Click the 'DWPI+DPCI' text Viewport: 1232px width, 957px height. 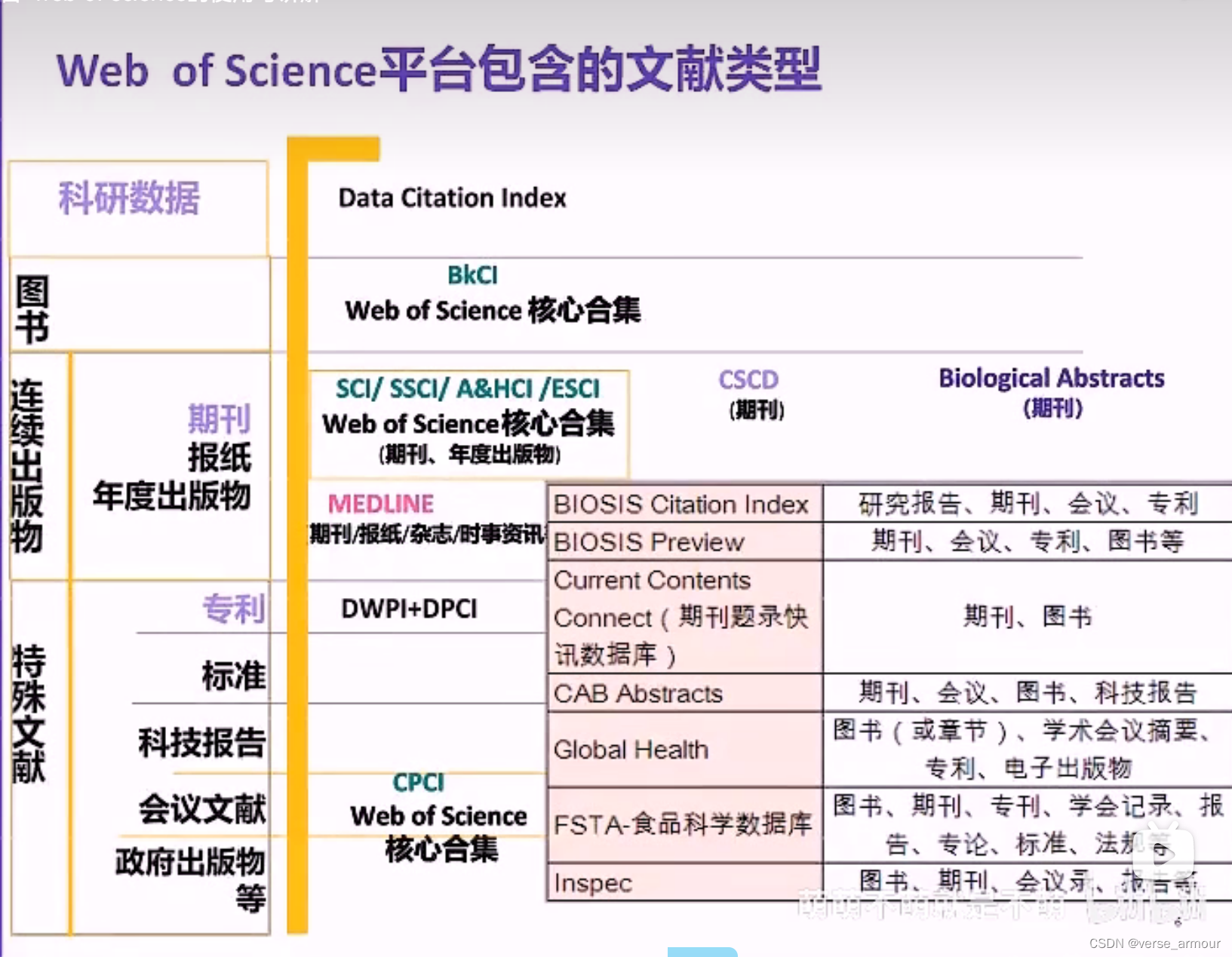(x=410, y=609)
